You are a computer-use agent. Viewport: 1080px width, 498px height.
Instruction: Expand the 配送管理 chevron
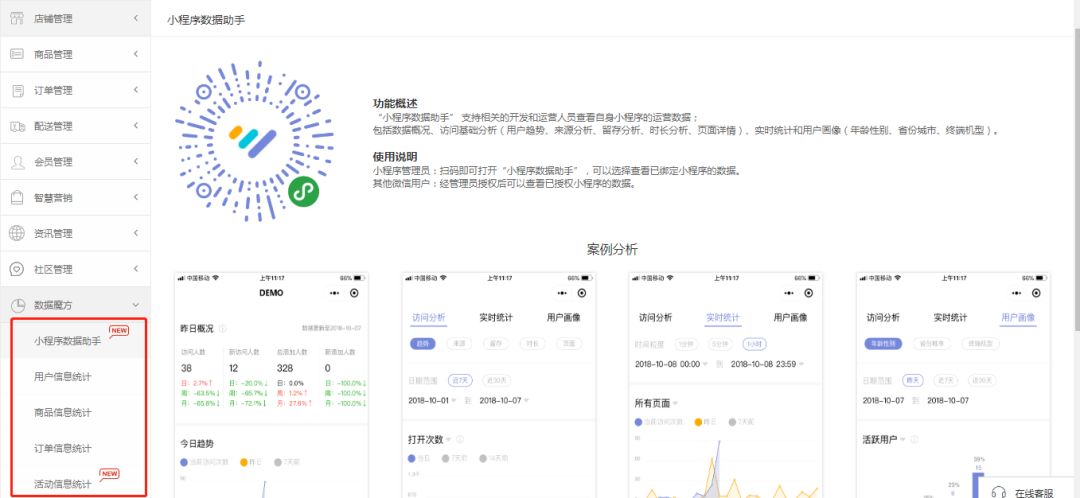click(136, 125)
